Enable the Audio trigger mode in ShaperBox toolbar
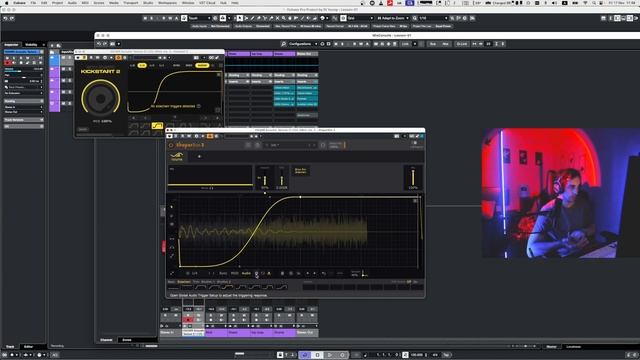 (x=246, y=273)
